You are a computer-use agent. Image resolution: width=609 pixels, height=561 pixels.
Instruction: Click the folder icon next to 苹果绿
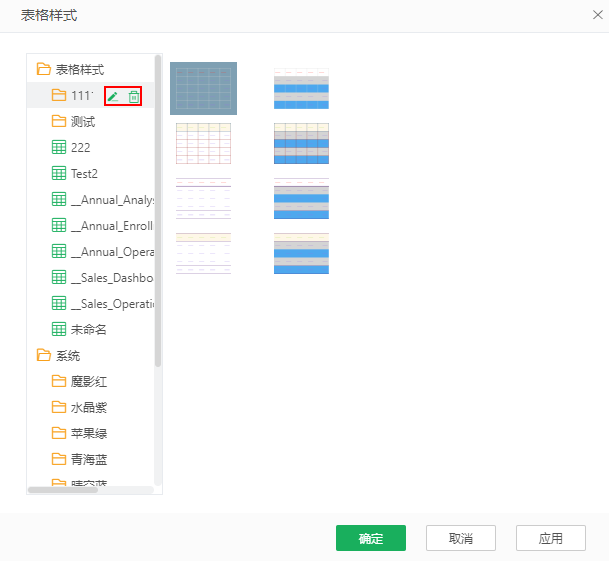59,433
